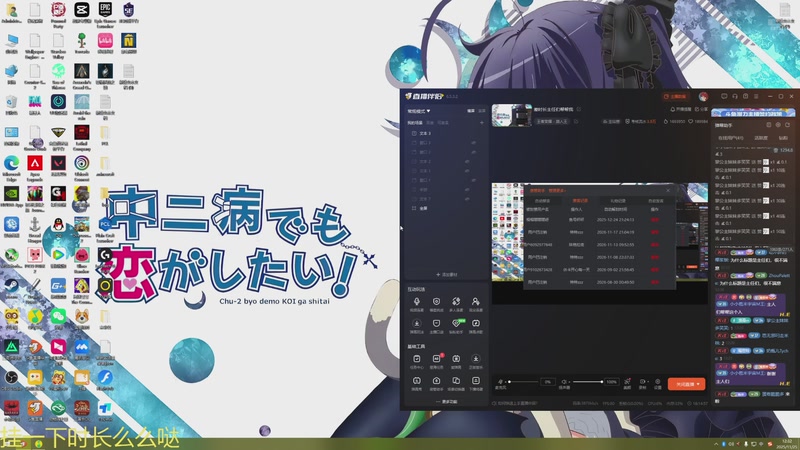Click the co-stream link icon near volume bar
Viewport: 800px width, 450px height.
[x=628, y=382]
